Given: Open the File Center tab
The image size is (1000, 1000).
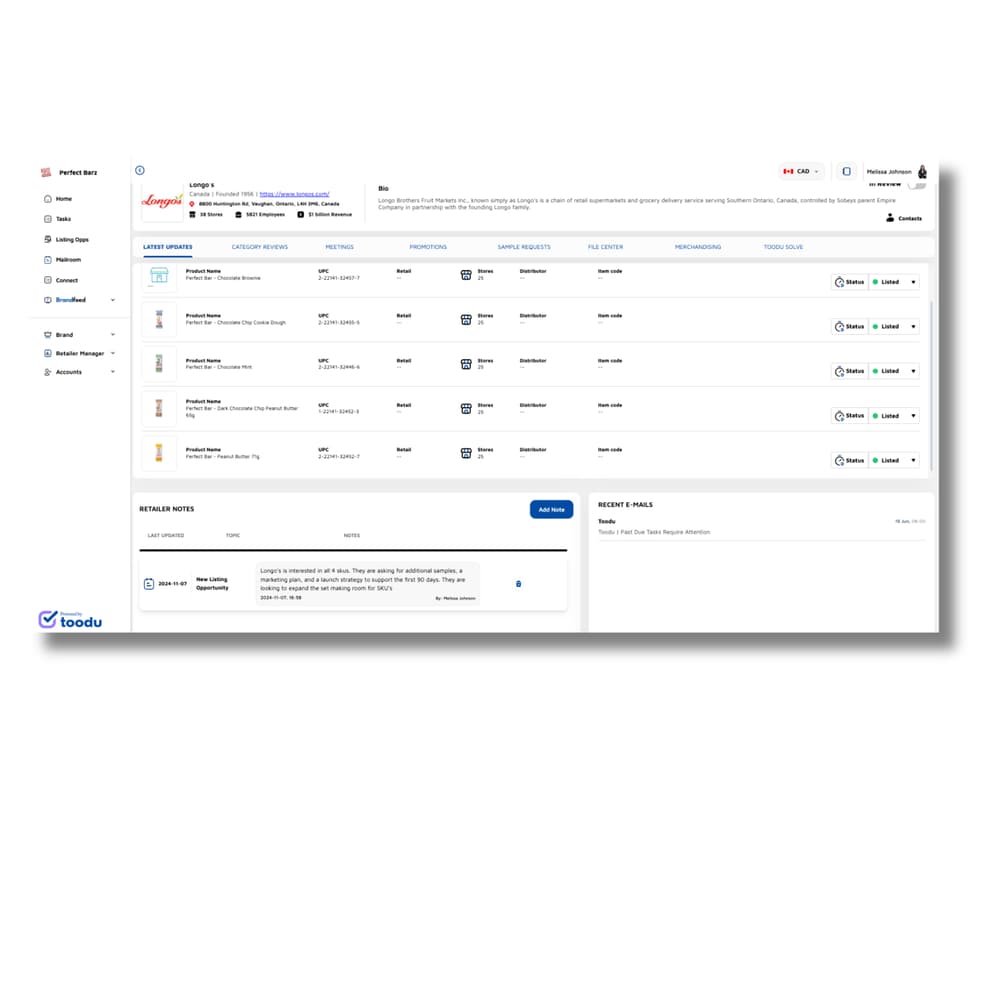Looking at the screenshot, I should coord(605,247).
